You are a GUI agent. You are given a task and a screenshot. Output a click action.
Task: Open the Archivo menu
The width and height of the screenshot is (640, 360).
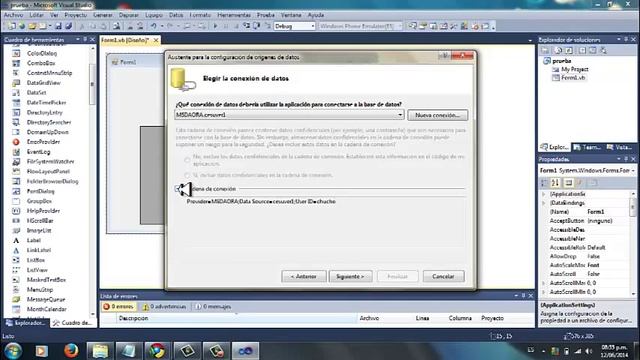click(13, 15)
